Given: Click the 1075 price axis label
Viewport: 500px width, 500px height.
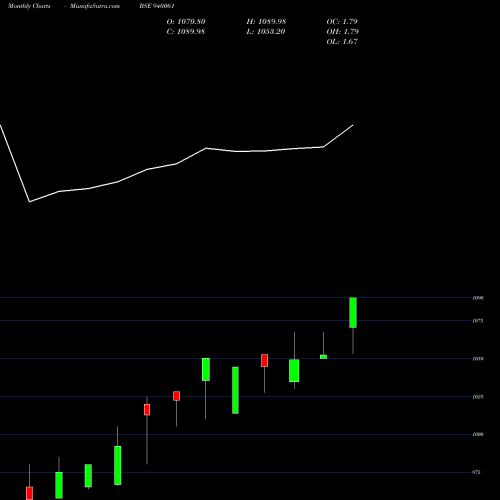Looking at the screenshot, I should [478, 321].
